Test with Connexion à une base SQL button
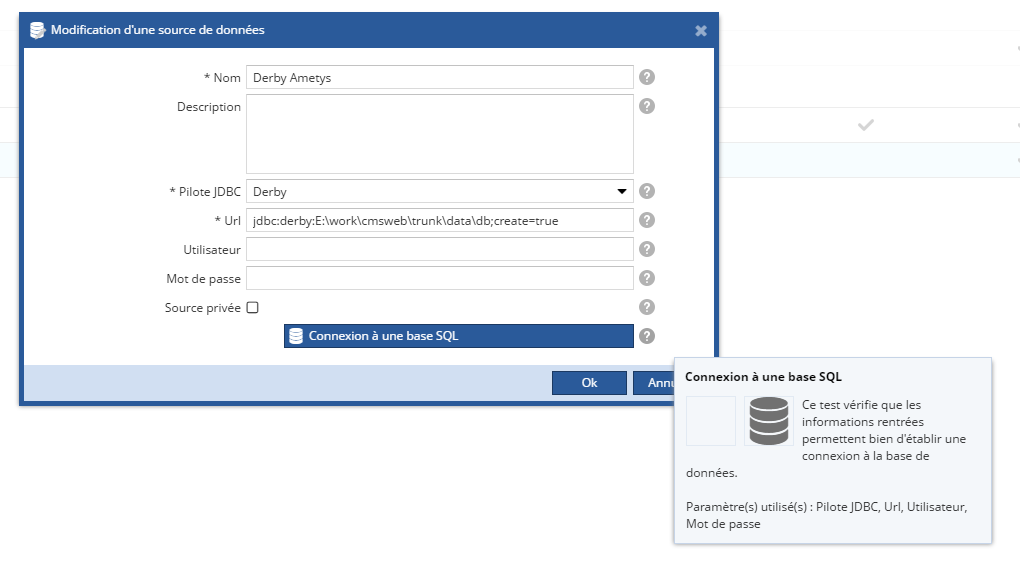 [459, 336]
